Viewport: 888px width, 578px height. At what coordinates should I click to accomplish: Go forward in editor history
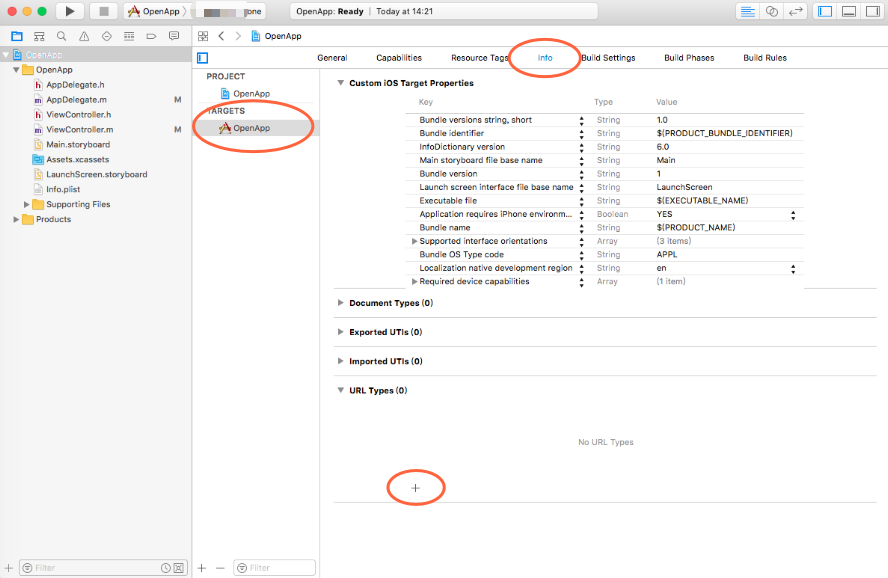(x=238, y=36)
